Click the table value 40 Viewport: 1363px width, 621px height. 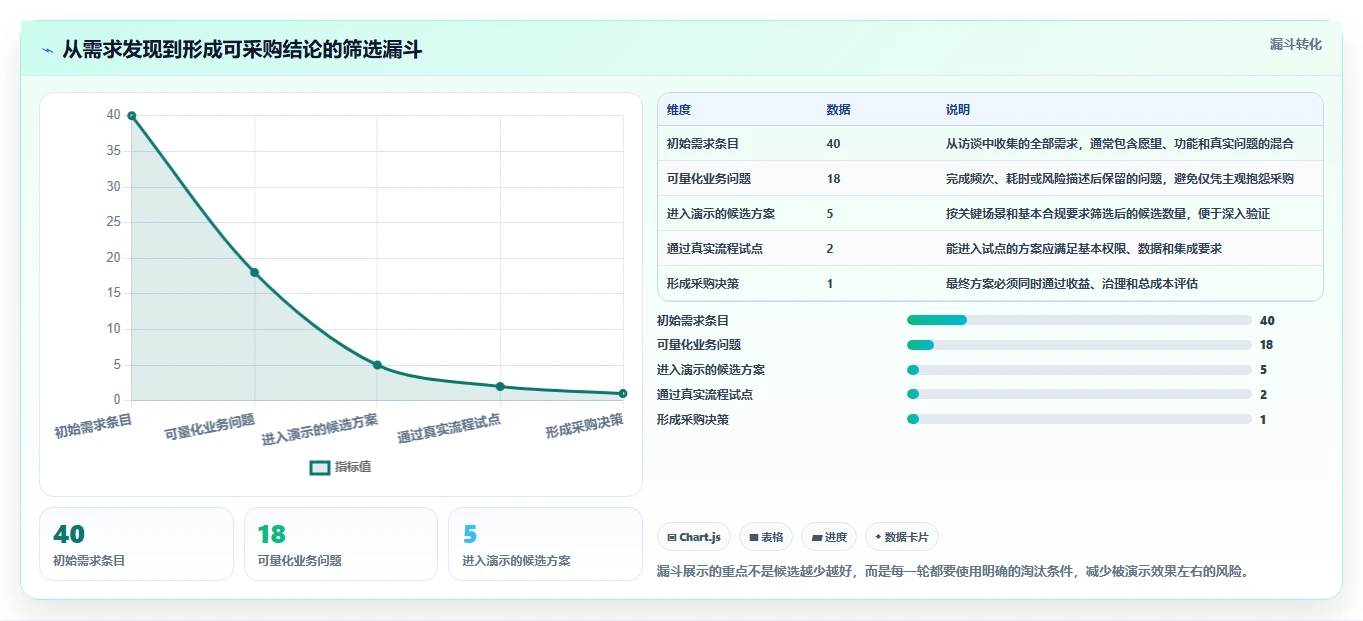[x=834, y=144]
